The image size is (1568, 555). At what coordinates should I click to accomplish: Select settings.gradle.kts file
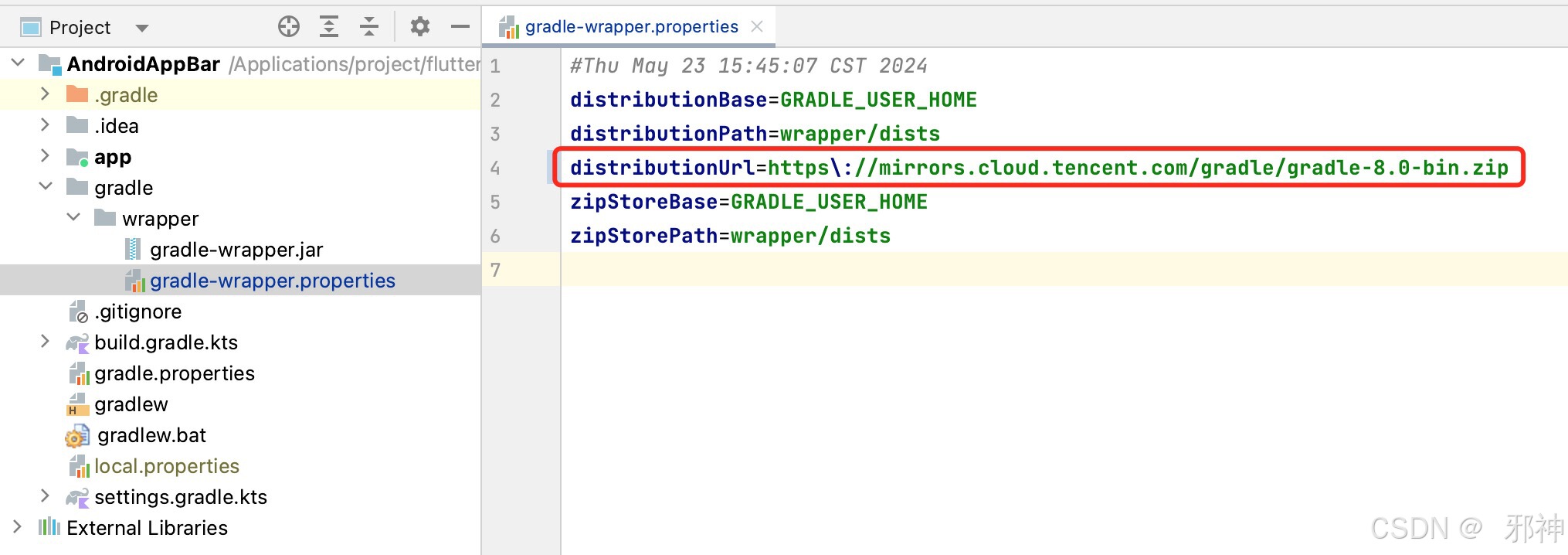pyautogui.click(x=181, y=497)
